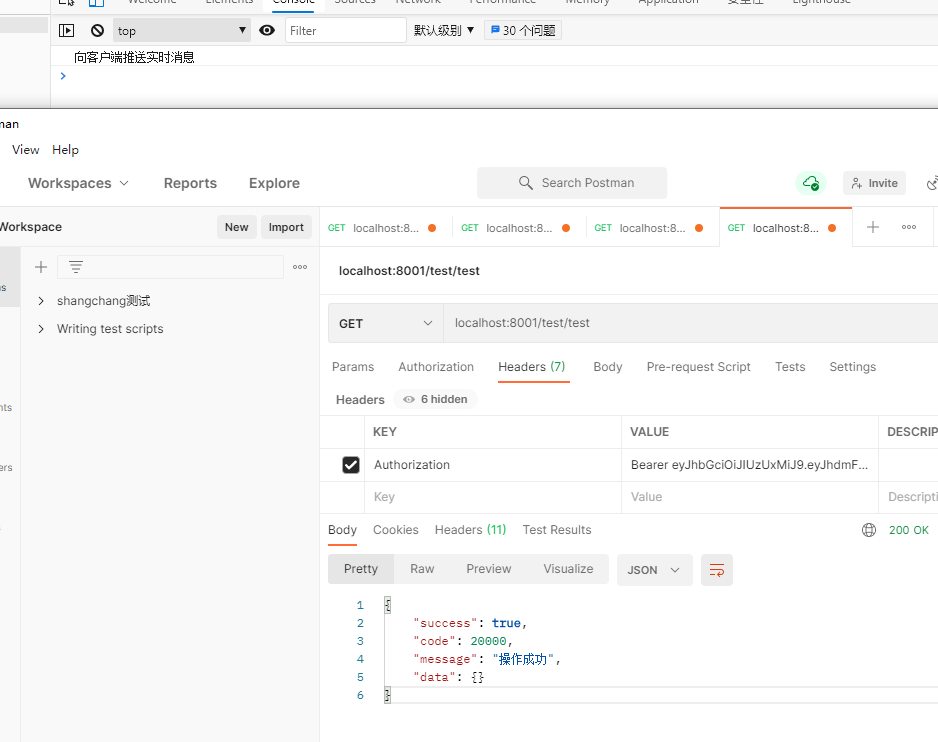Open the request Headers (7) tab
This screenshot has height=742, width=938.
coord(532,367)
